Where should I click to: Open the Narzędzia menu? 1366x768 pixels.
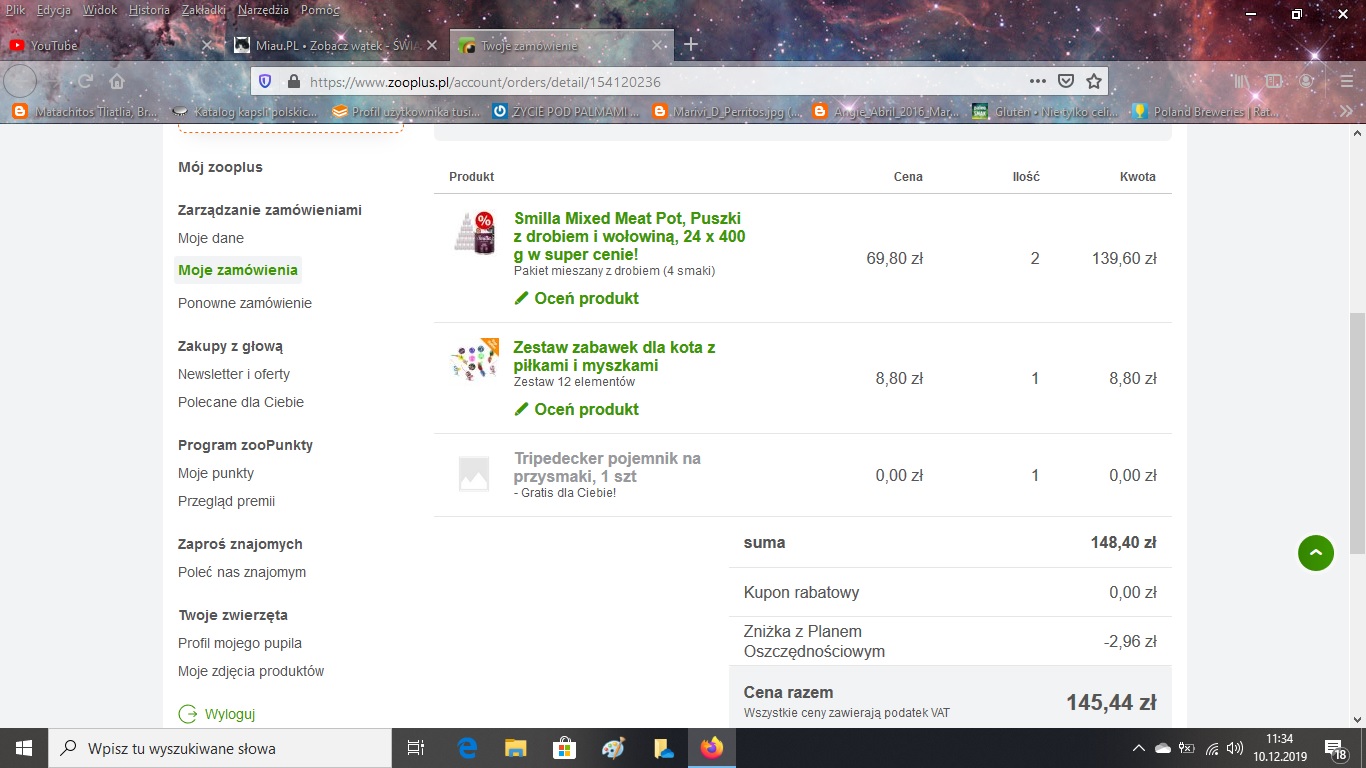[x=264, y=10]
